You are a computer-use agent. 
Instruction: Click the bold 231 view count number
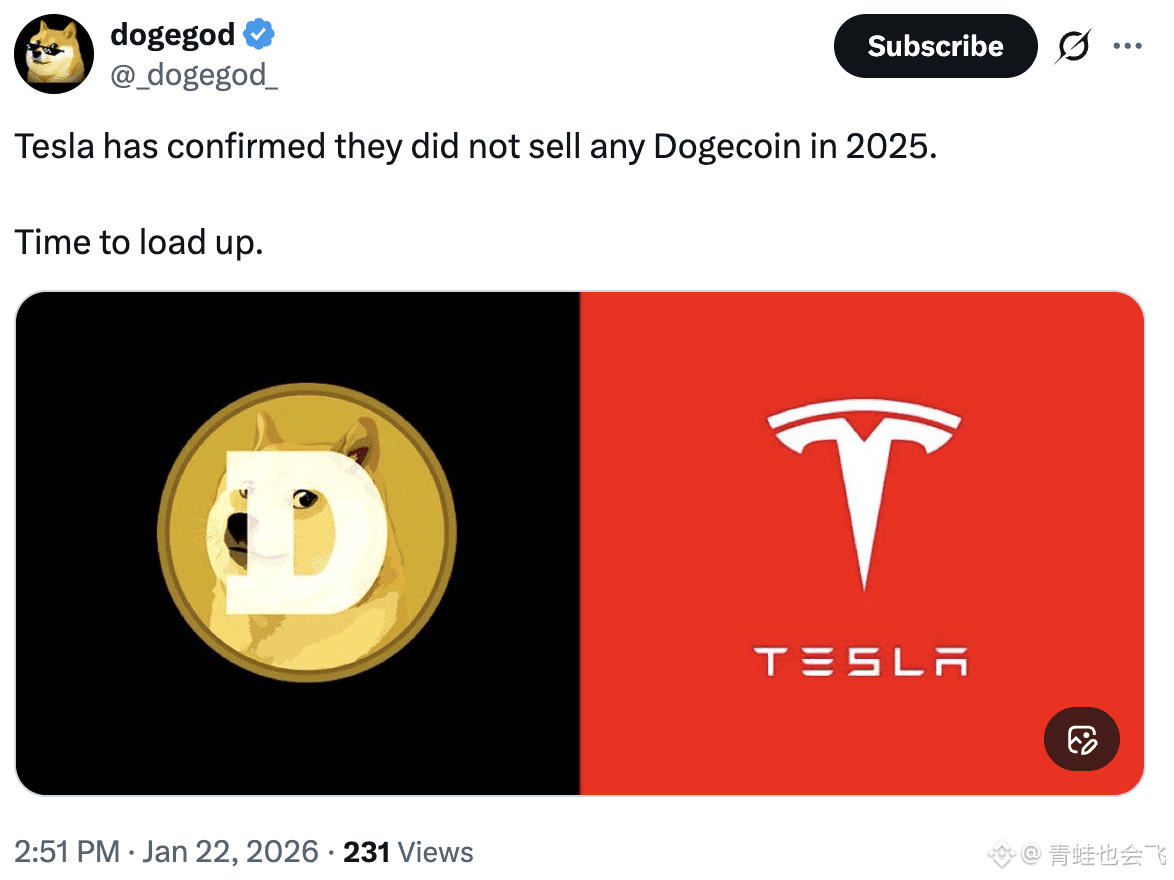367,852
